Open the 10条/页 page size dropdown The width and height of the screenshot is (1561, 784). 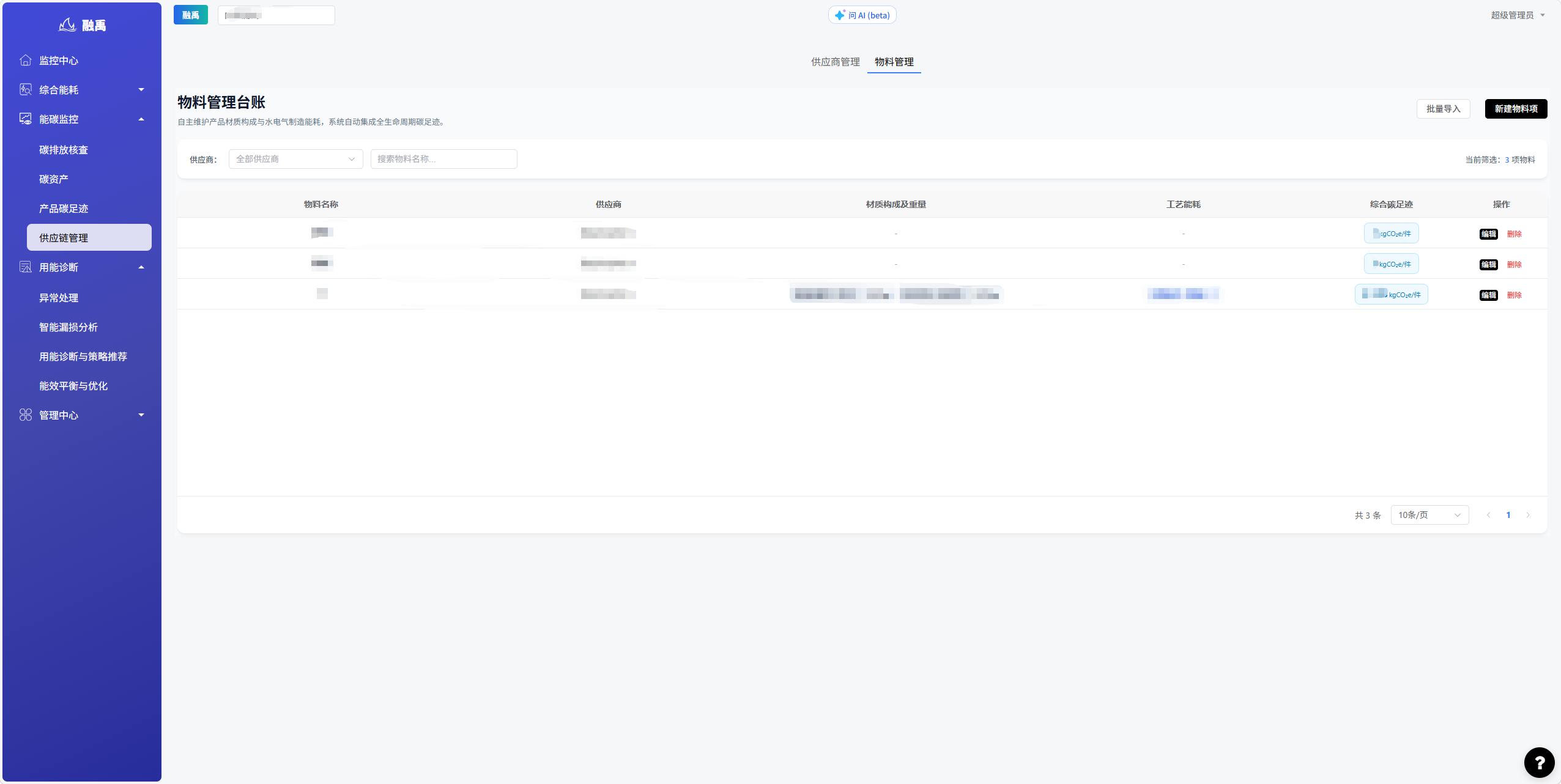click(x=1429, y=515)
